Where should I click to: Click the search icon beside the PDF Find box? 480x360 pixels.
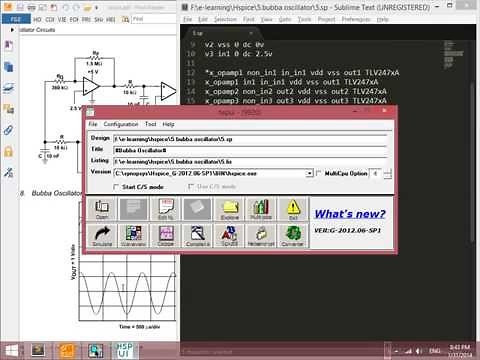pos(125,19)
